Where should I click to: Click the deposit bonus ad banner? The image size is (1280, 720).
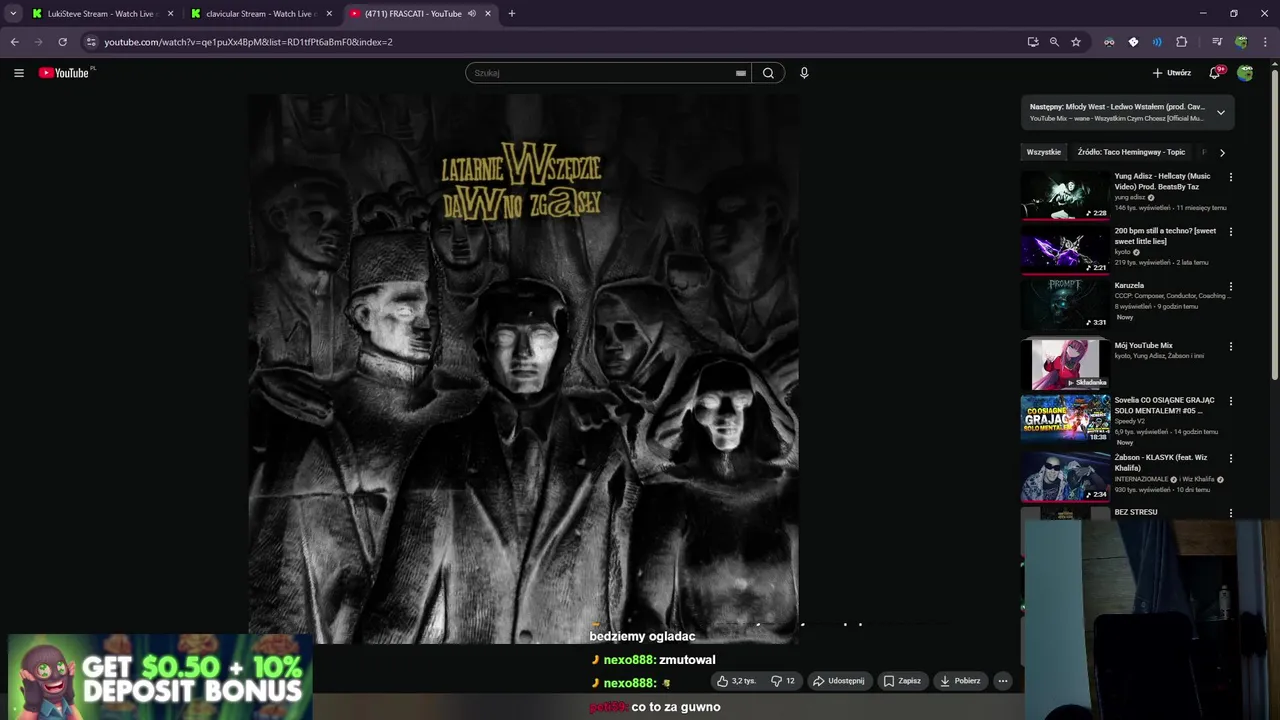pyautogui.click(x=160, y=679)
